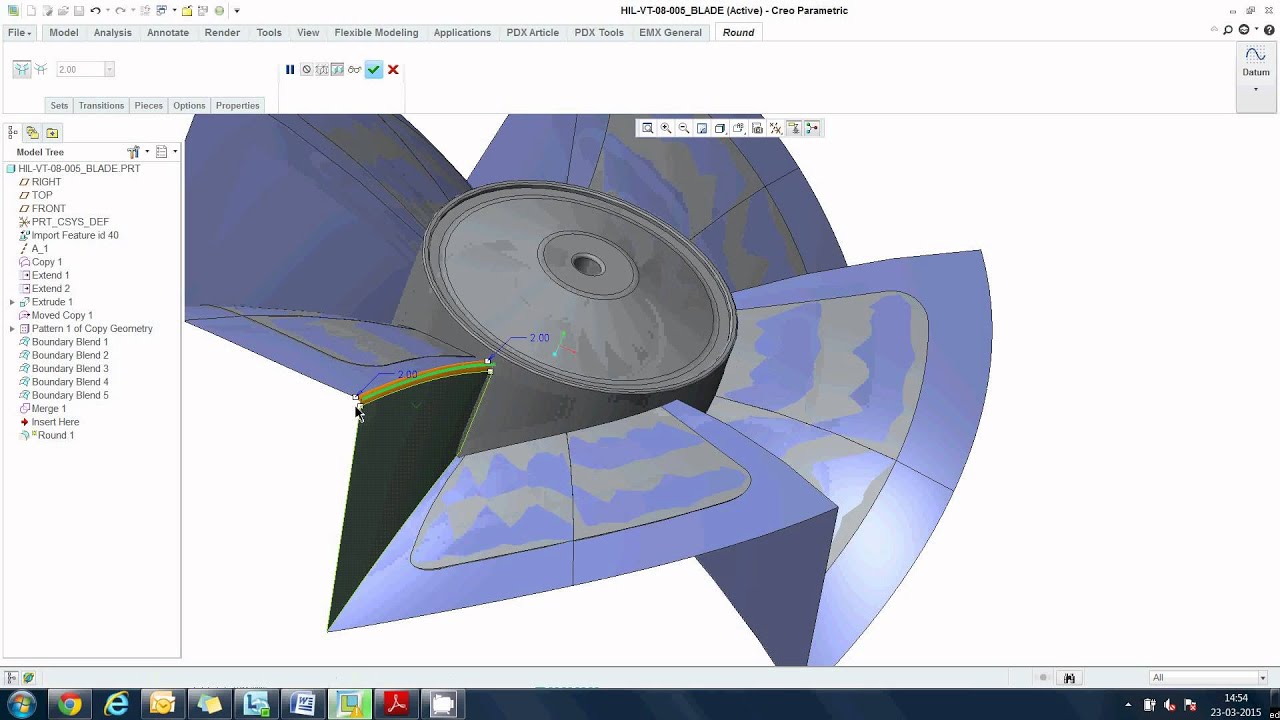
Task: Accept the round with the green checkmark
Action: pos(373,70)
